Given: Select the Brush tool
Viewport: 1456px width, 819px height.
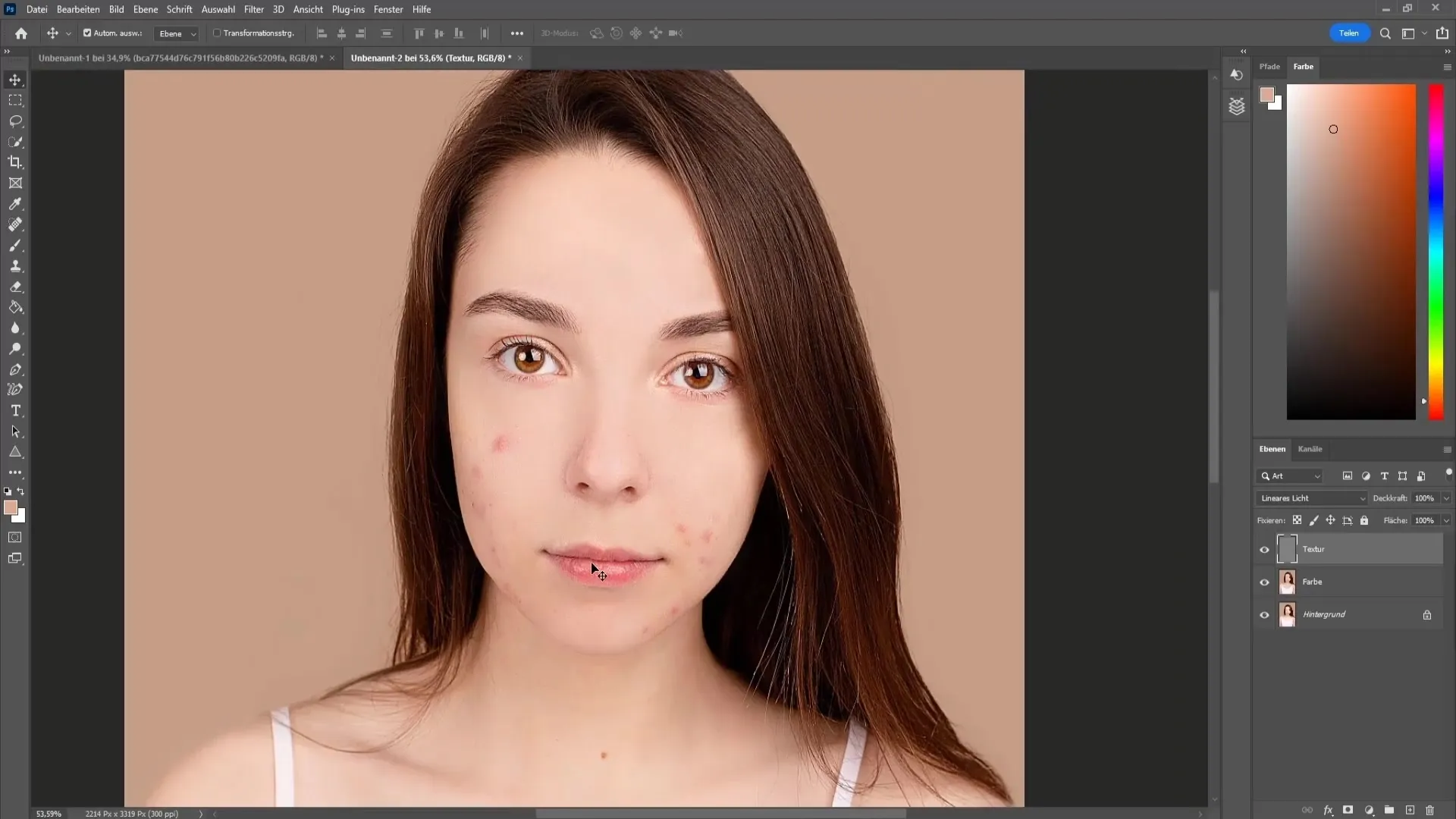Looking at the screenshot, I should pos(15,246).
